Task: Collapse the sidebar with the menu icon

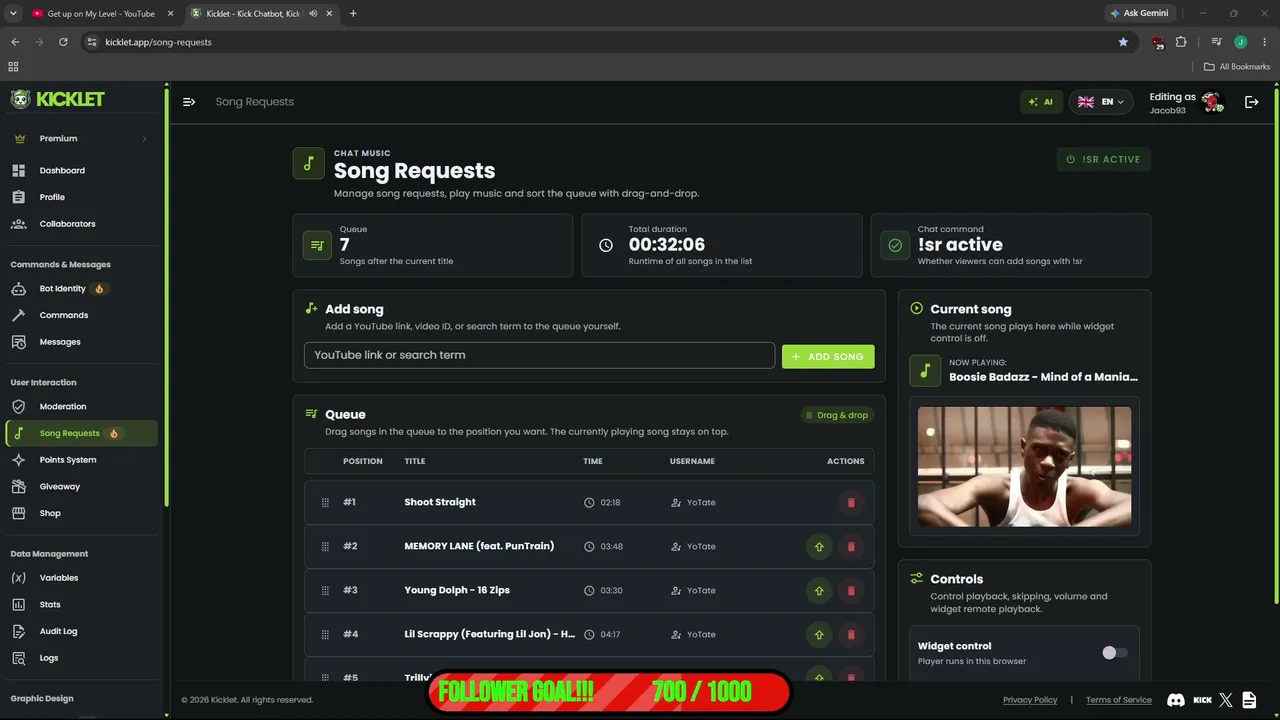Action: coord(189,102)
